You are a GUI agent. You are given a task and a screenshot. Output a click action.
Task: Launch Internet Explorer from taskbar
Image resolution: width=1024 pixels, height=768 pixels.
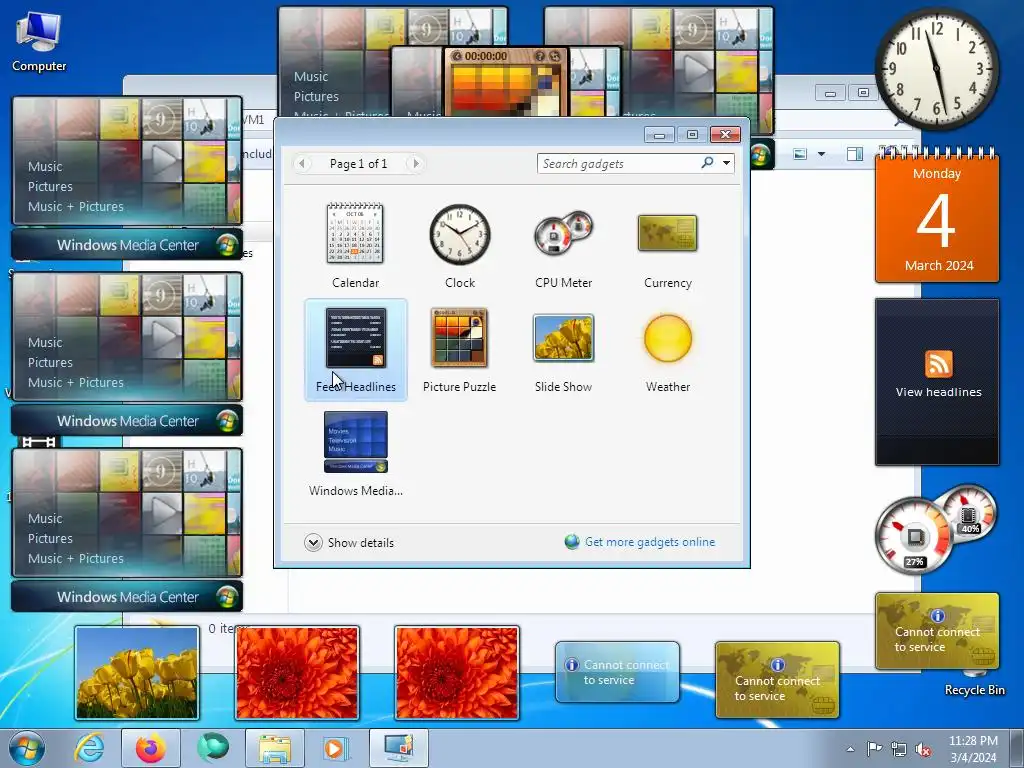tap(89, 748)
